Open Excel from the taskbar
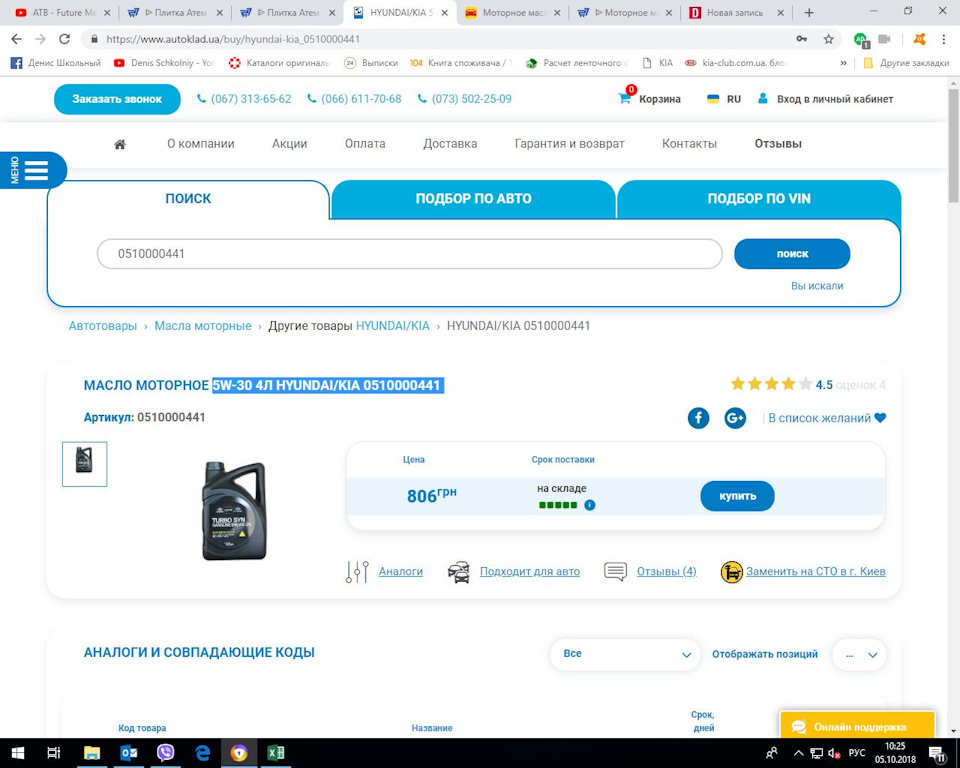This screenshot has width=960, height=768. click(x=276, y=753)
